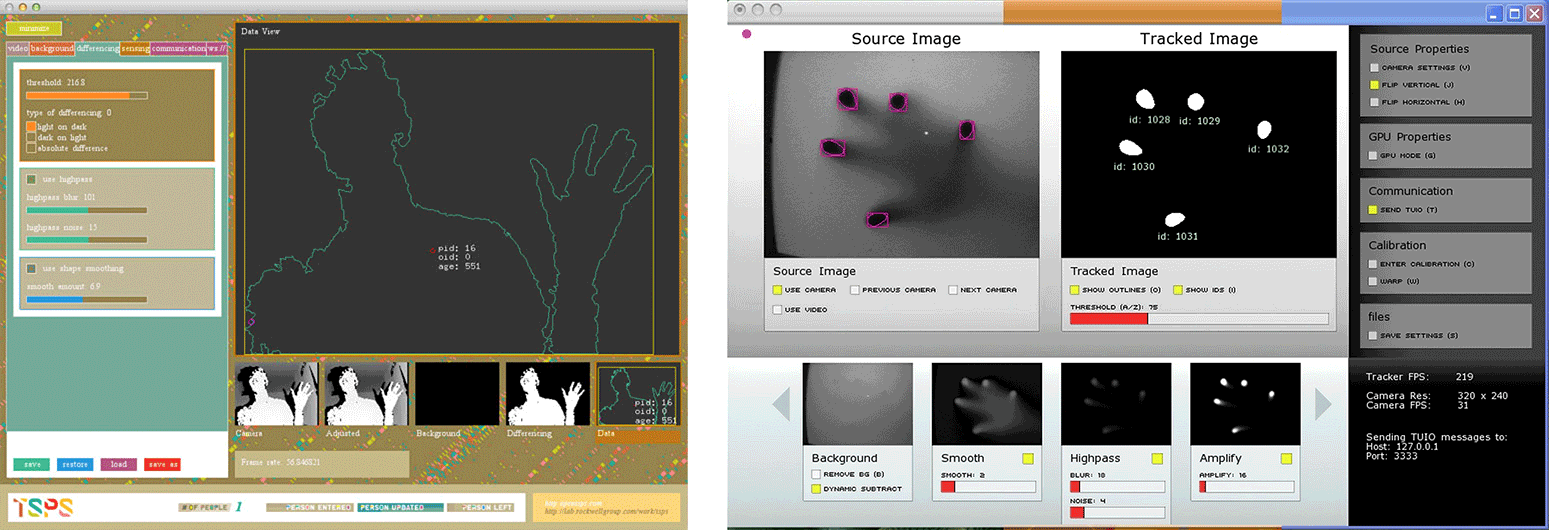
Task: Select the Camera view thumbnail
Action: [x=275, y=395]
